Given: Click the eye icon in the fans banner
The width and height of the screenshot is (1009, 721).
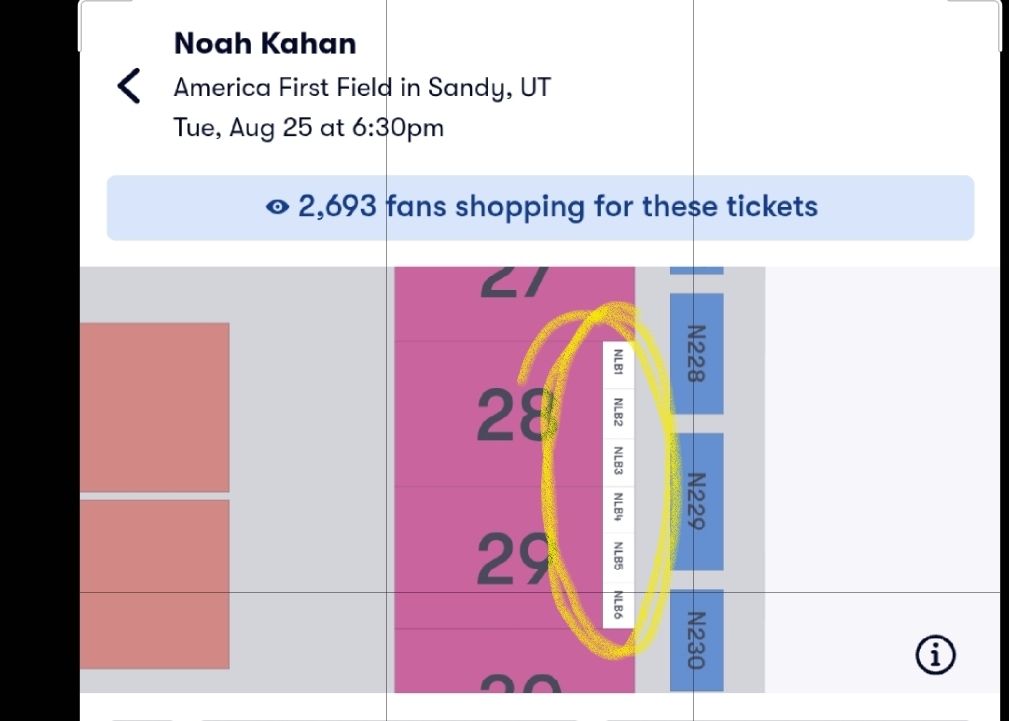Looking at the screenshot, I should coord(276,207).
